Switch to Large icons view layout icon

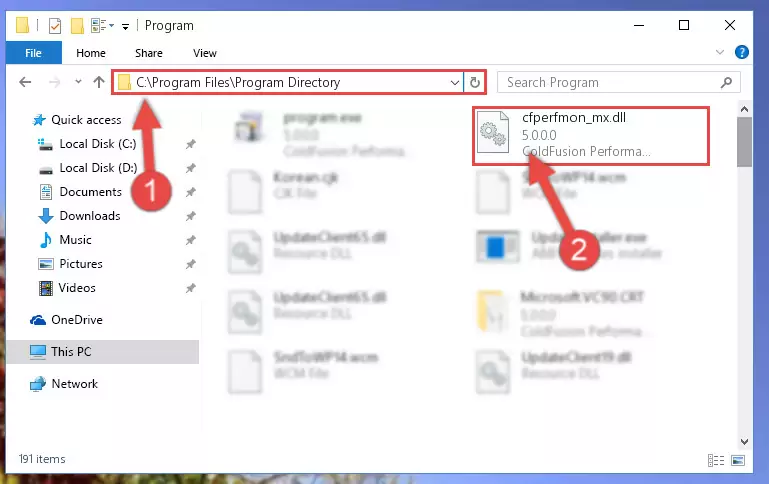tap(738, 460)
